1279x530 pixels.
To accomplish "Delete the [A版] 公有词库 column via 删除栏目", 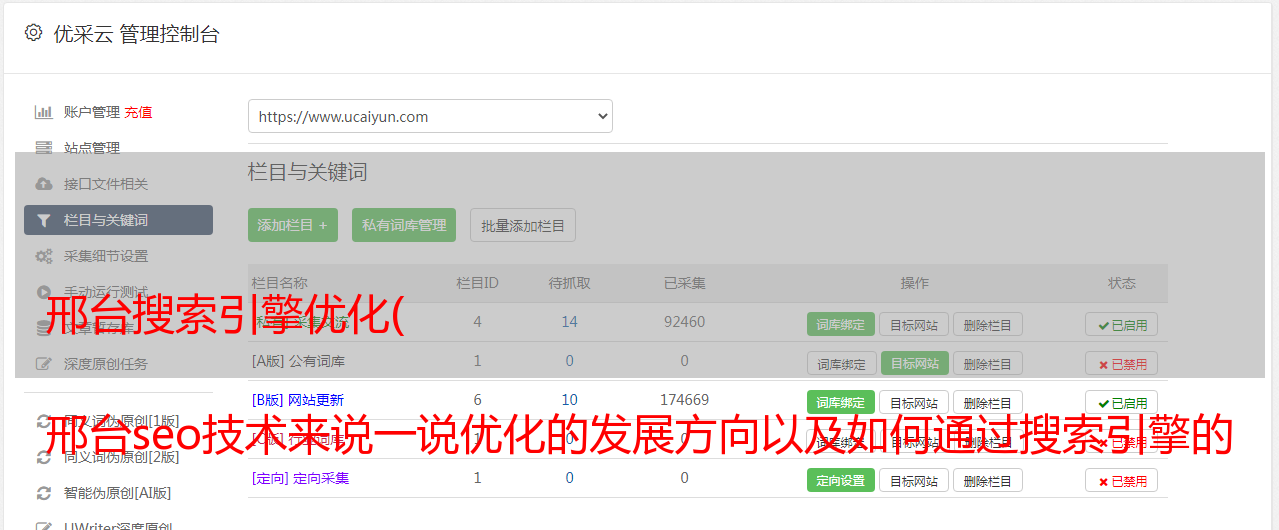I will point(987,363).
